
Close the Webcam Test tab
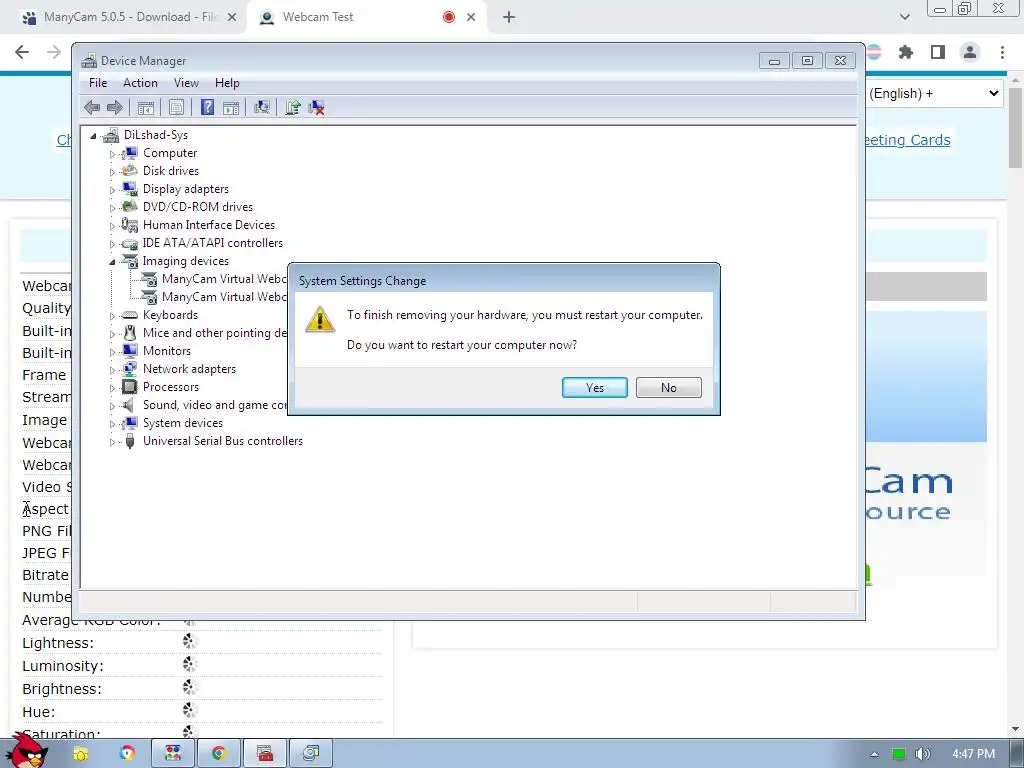(471, 17)
